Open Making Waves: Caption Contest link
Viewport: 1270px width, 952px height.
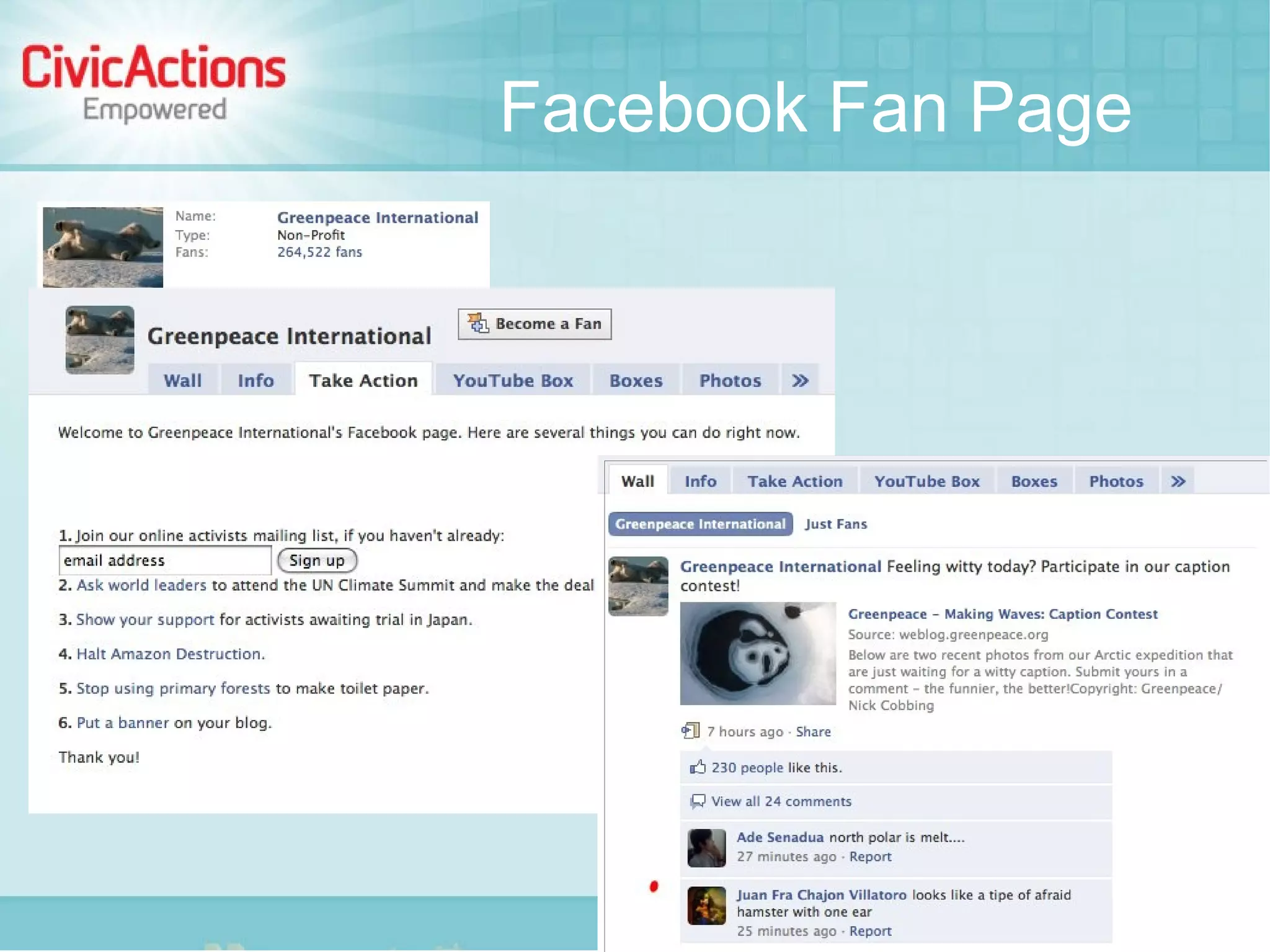click(x=1003, y=613)
